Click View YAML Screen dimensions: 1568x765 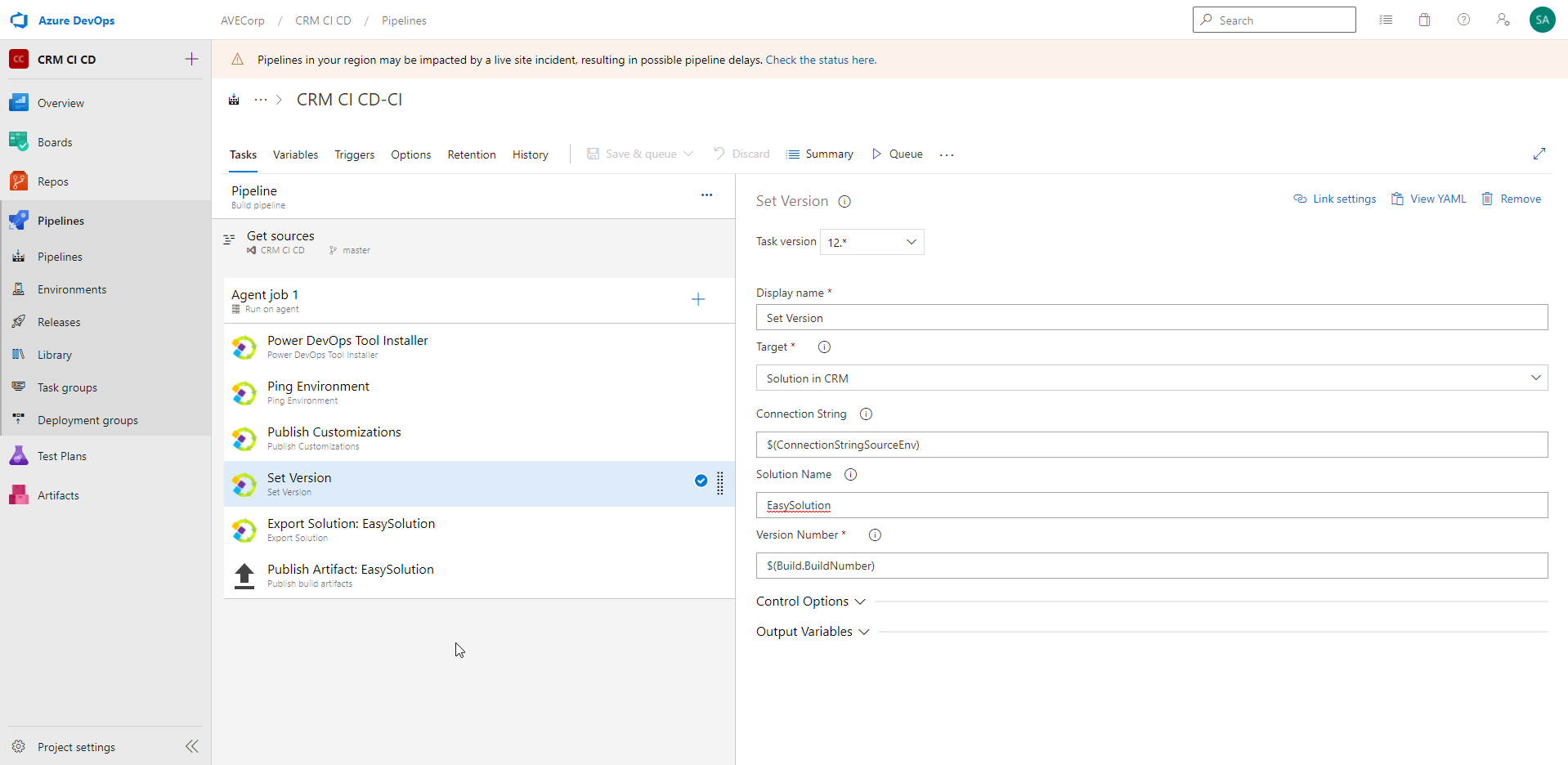[x=1429, y=199]
